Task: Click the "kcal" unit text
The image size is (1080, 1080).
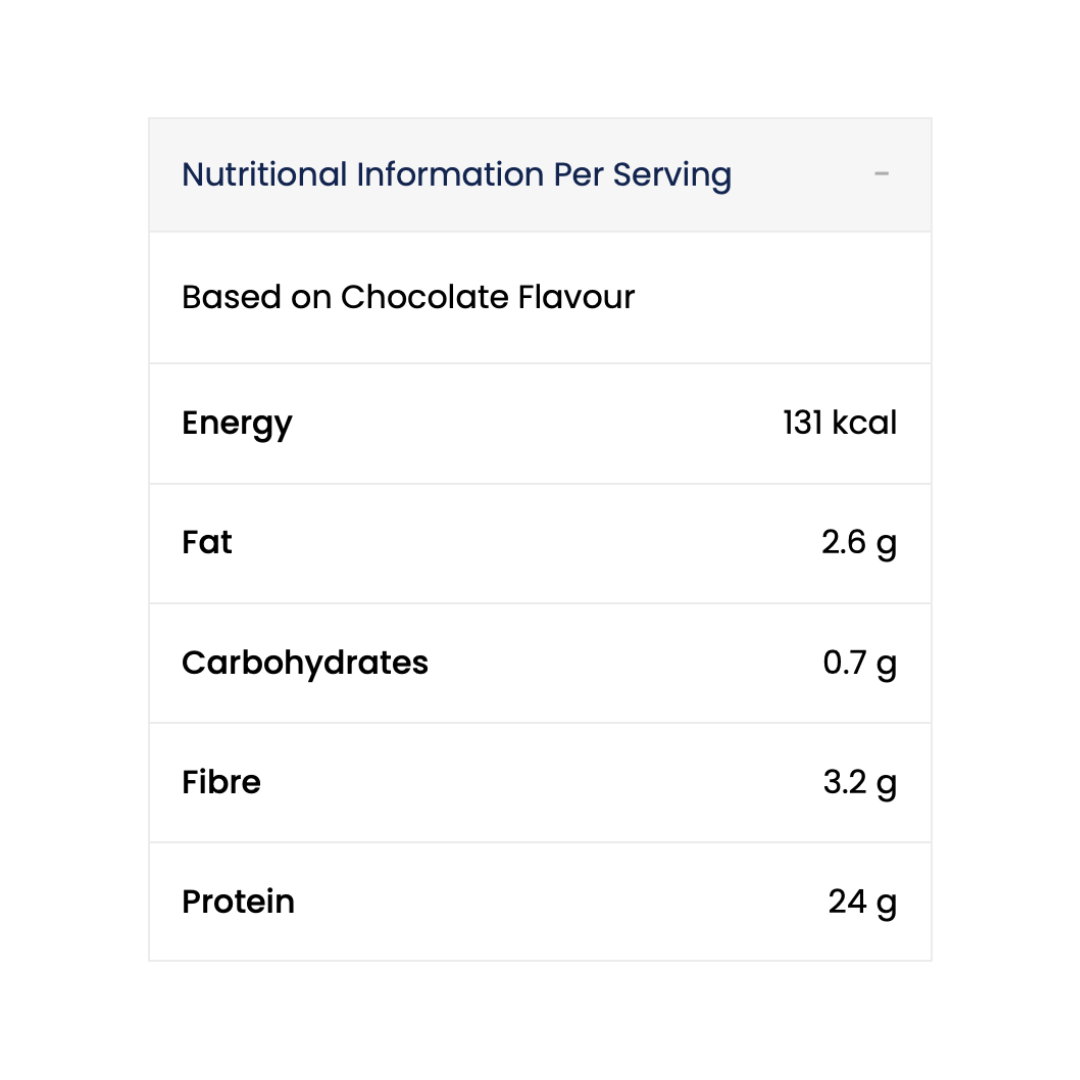Action: 864,423
